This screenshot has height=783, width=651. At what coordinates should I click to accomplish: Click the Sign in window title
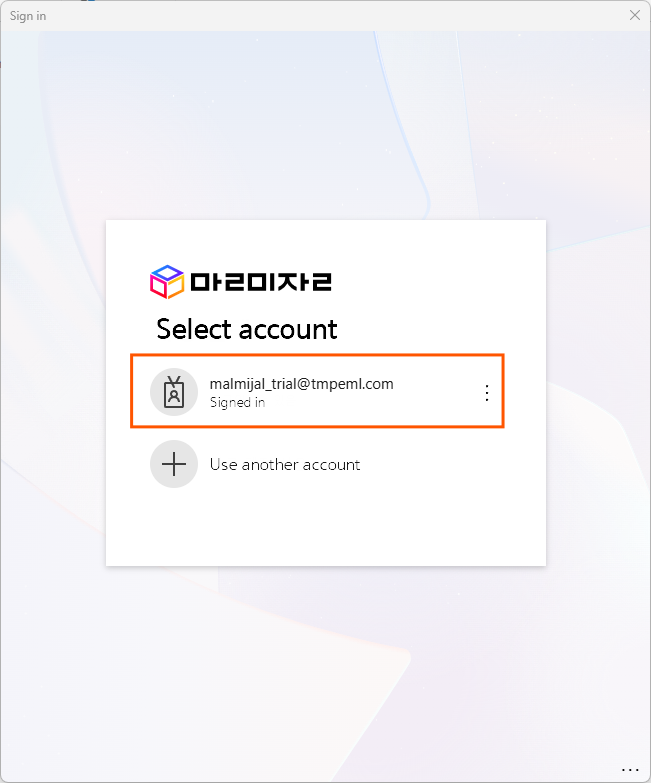coord(28,16)
